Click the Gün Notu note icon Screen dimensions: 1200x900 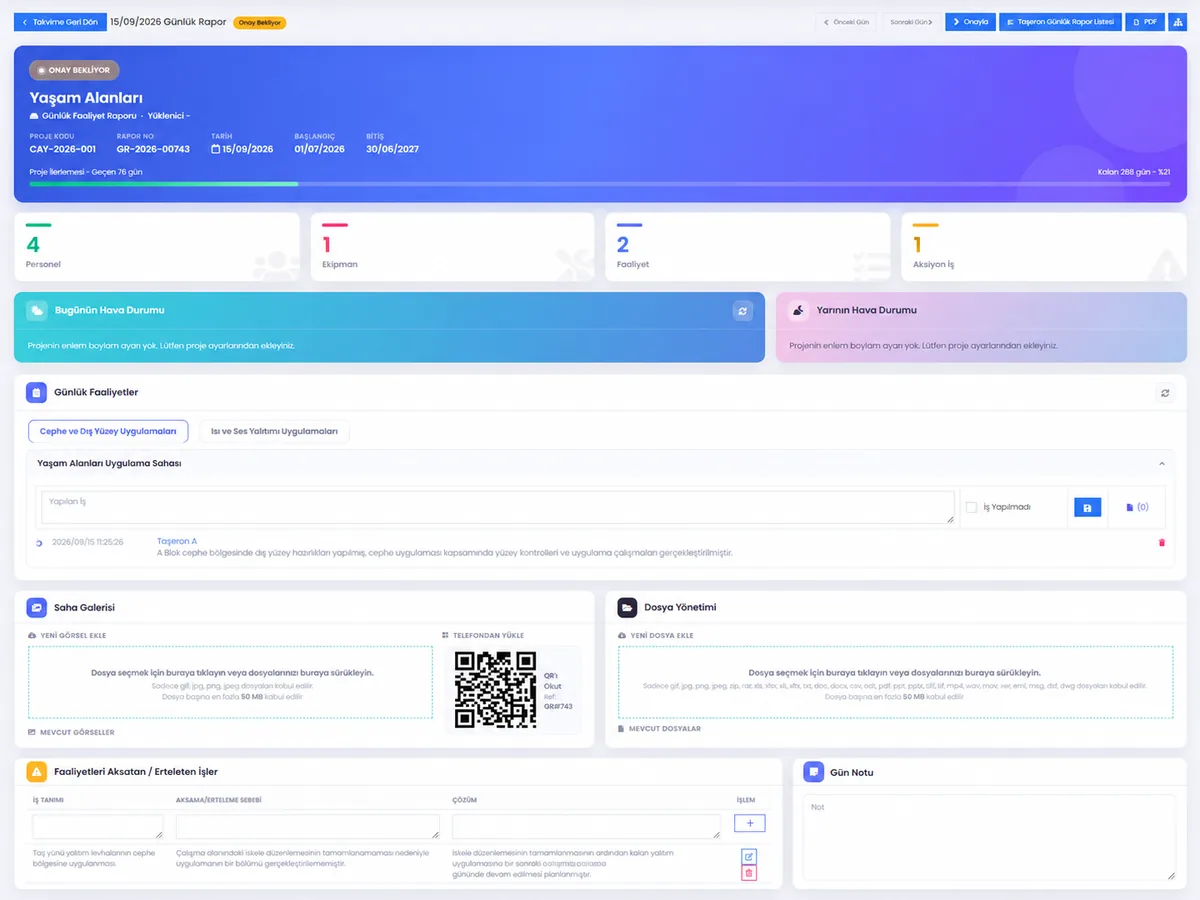click(x=814, y=772)
